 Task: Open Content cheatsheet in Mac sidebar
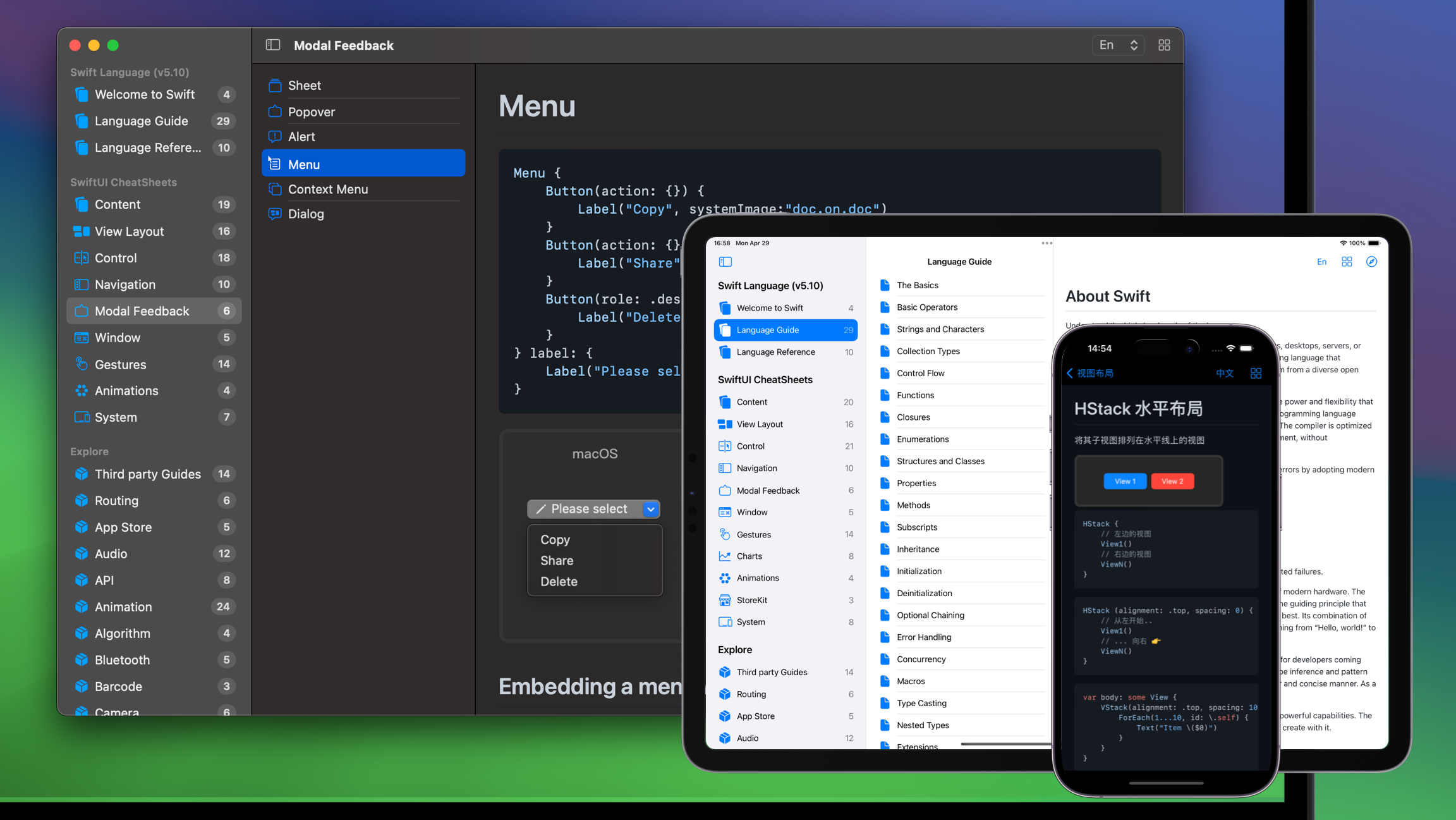(154, 204)
